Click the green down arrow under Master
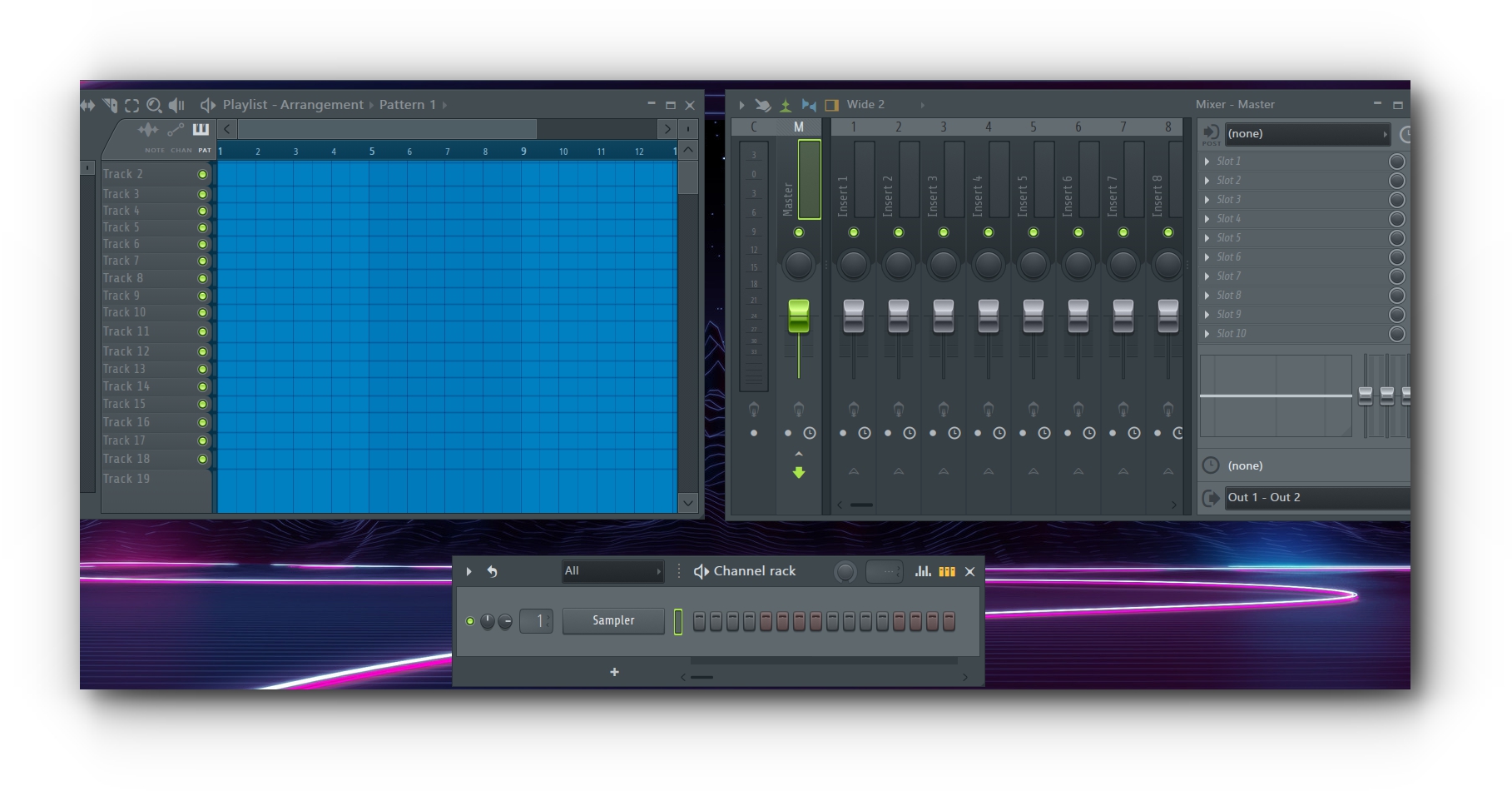Image resolution: width=1512 pixels, height=791 pixels. pos(799,473)
